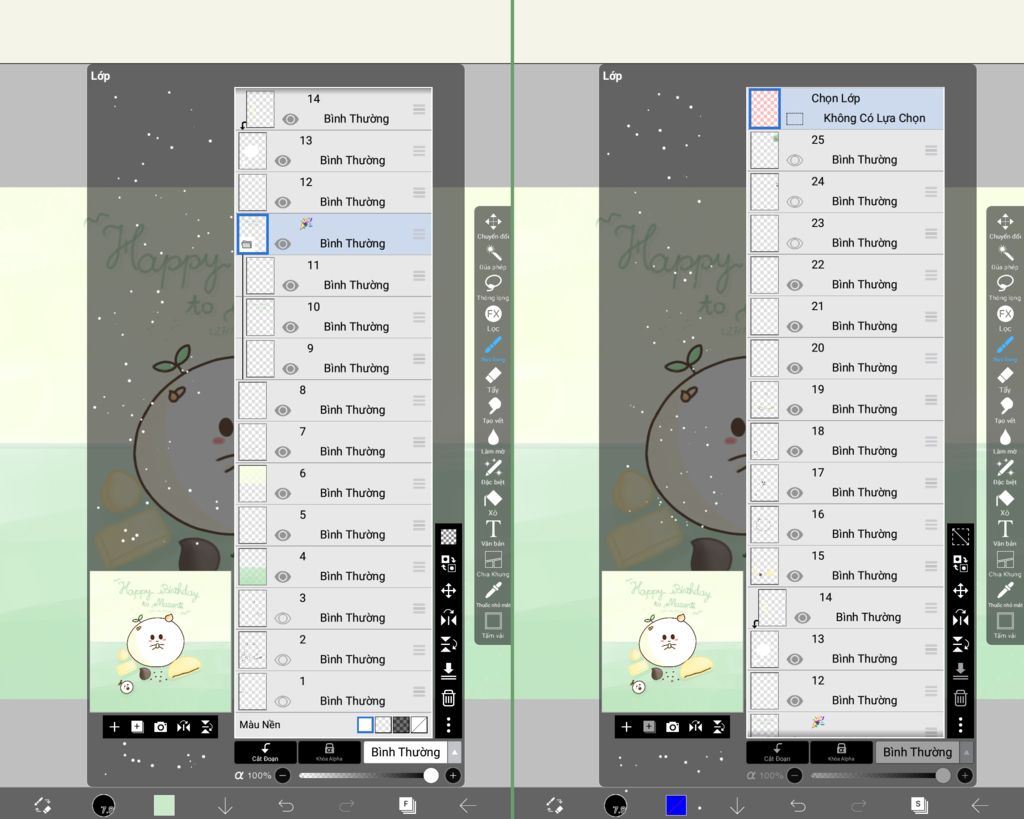Click blend mode up-arrow beside Bình Thường, left panel

(455, 752)
